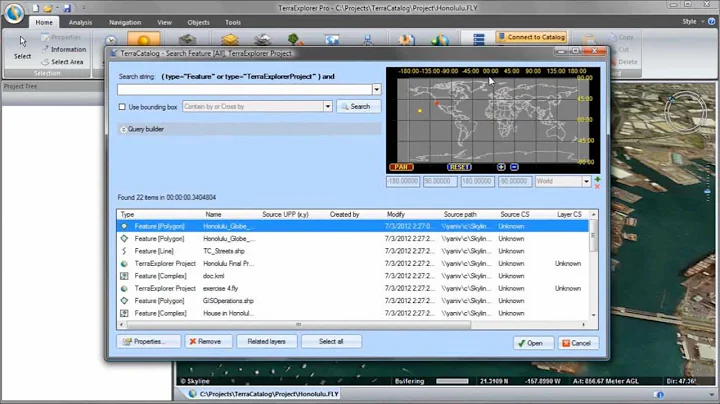This screenshot has height=404, width=720.
Task: Click the Open folder icon in quick access toolbar
Action: point(48,8)
